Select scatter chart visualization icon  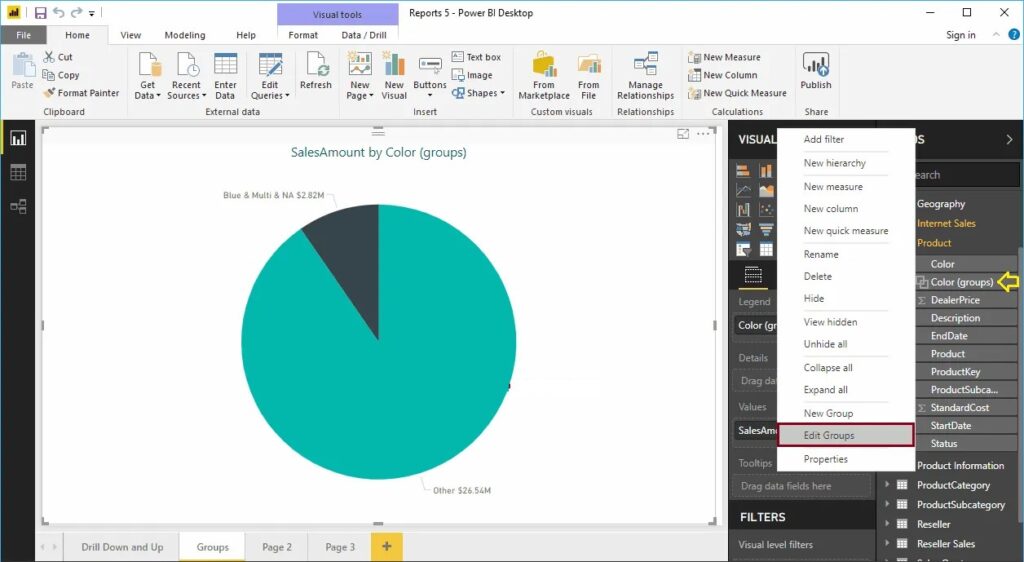[766, 210]
